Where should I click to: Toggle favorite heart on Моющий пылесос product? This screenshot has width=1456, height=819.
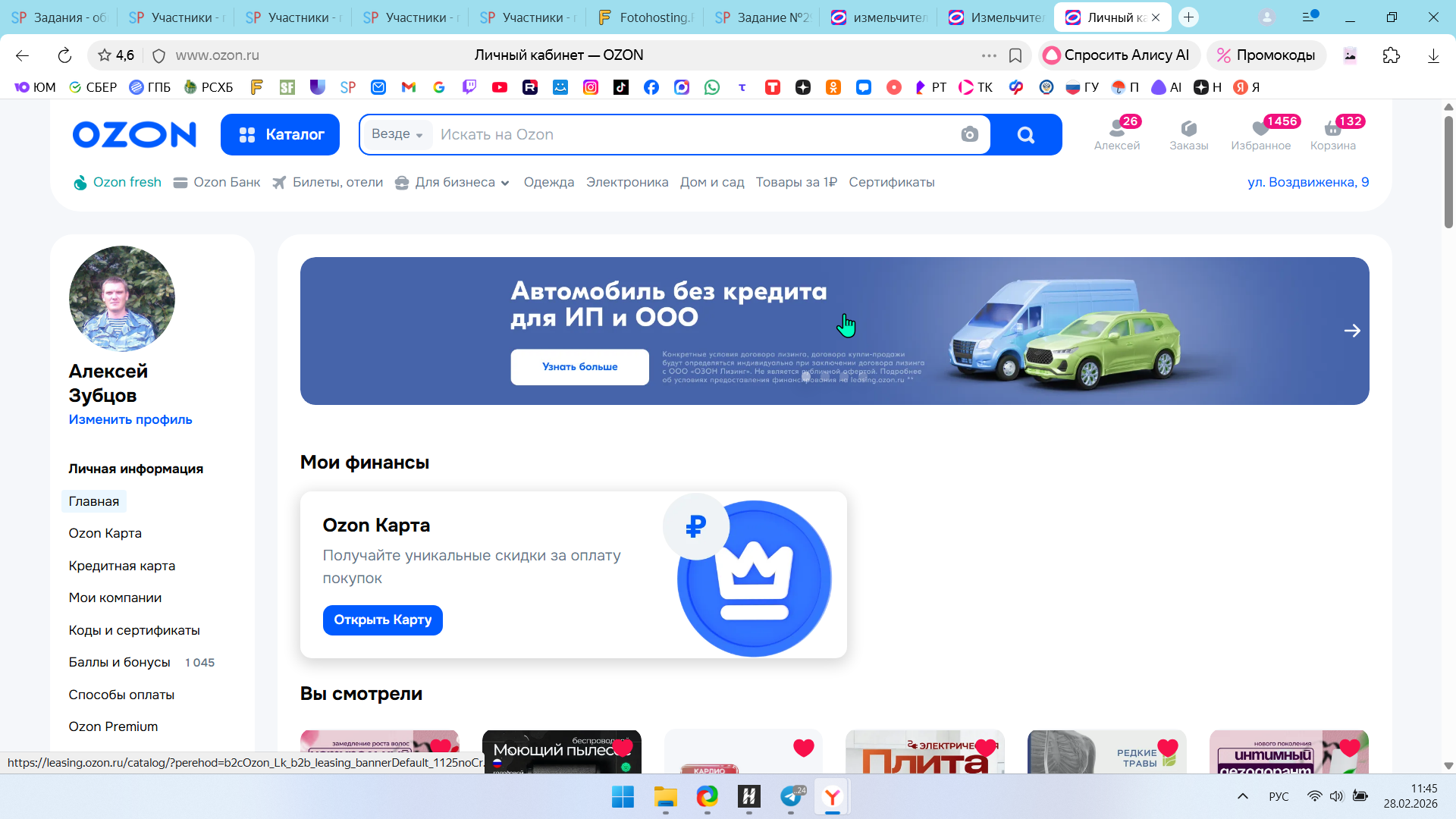click(623, 748)
